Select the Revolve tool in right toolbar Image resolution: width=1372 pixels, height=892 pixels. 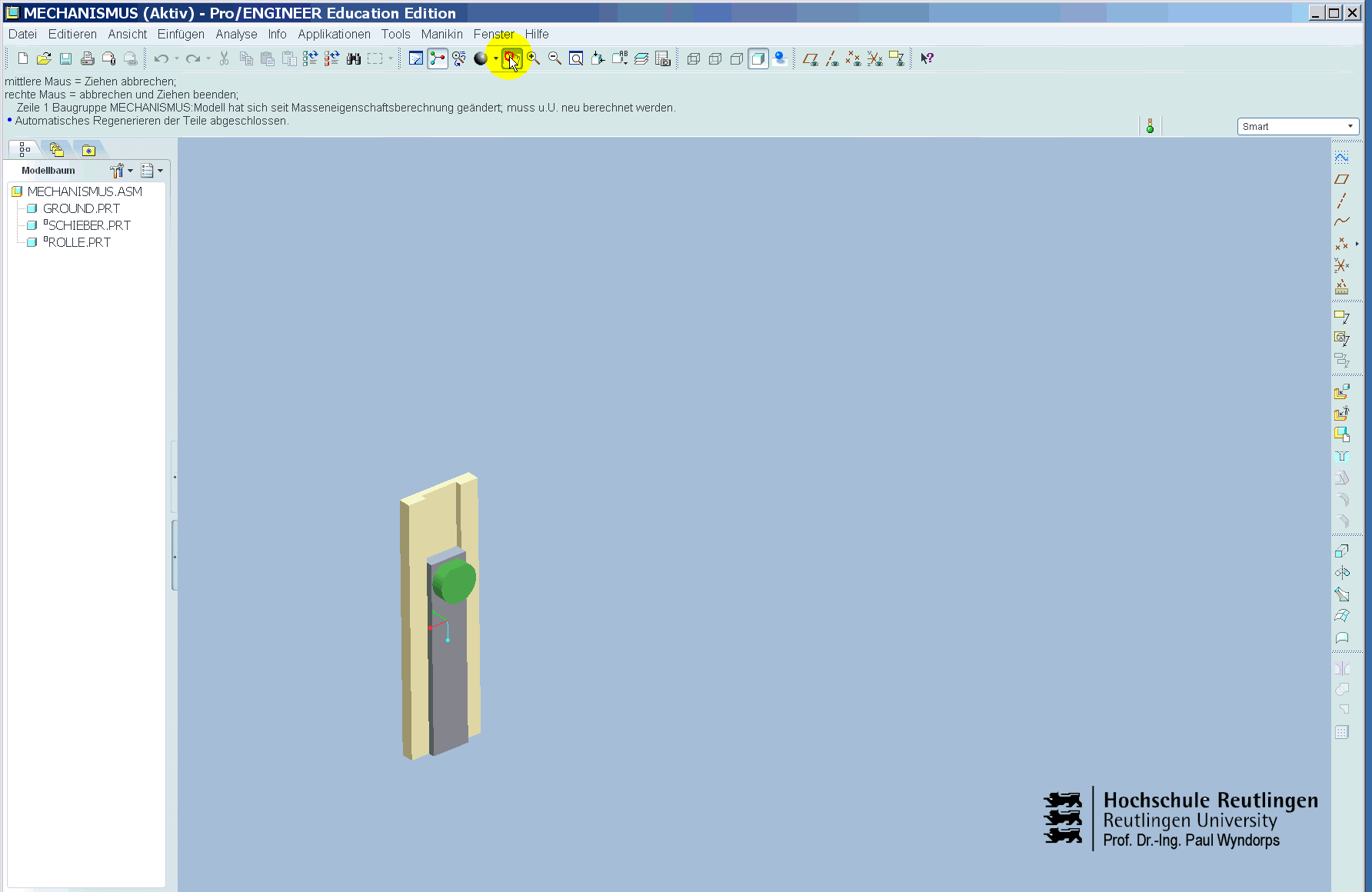(1342, 573)
